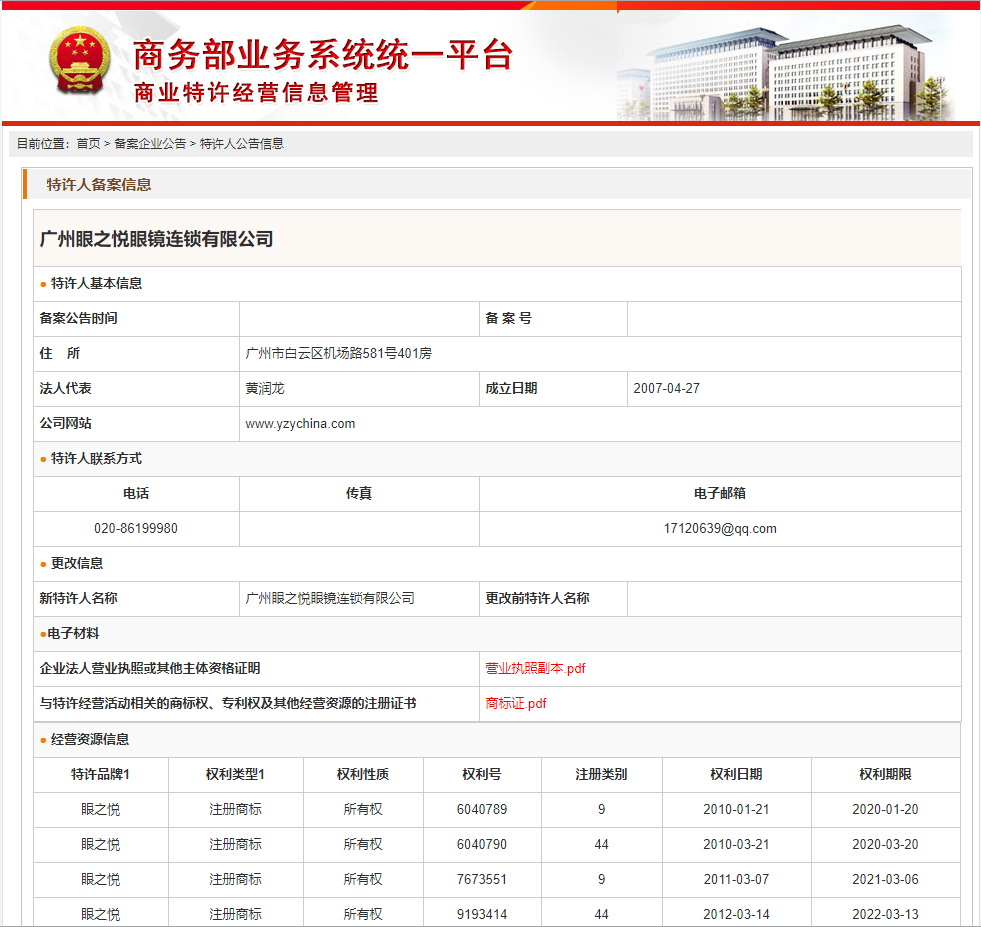Image resolution: width=981 pixels, height=927 pixels.
Task: Select website text www.yzychina.com
Action: (x=300, y=423)
